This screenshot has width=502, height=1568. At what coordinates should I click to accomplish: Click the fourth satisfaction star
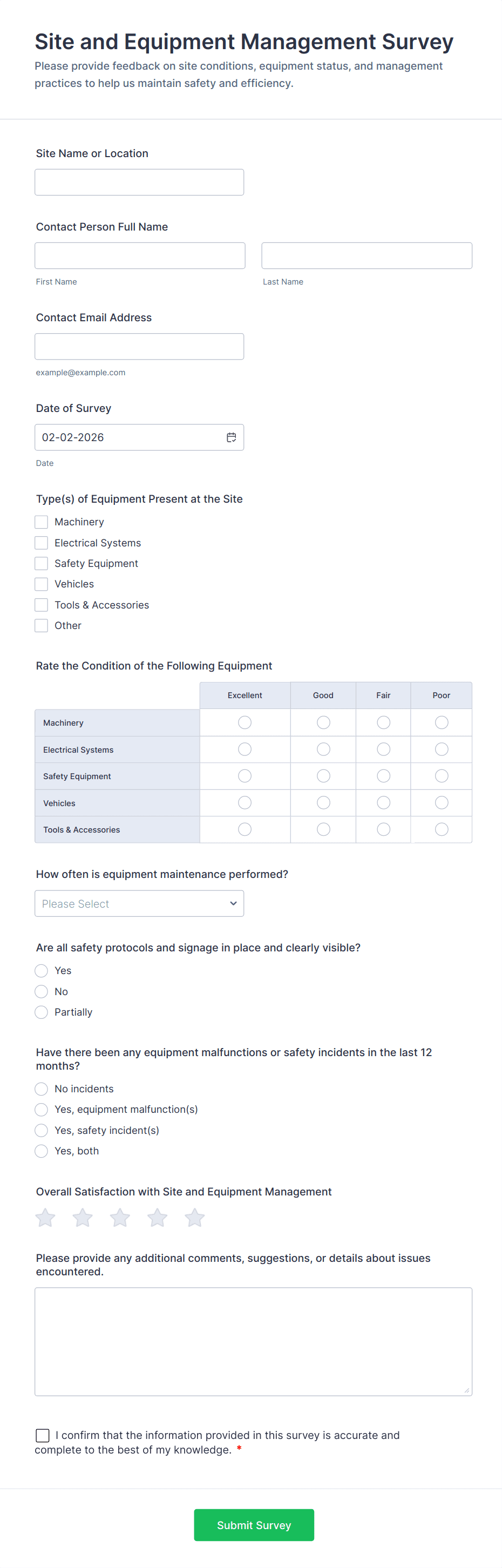[x=158, y=1218]
